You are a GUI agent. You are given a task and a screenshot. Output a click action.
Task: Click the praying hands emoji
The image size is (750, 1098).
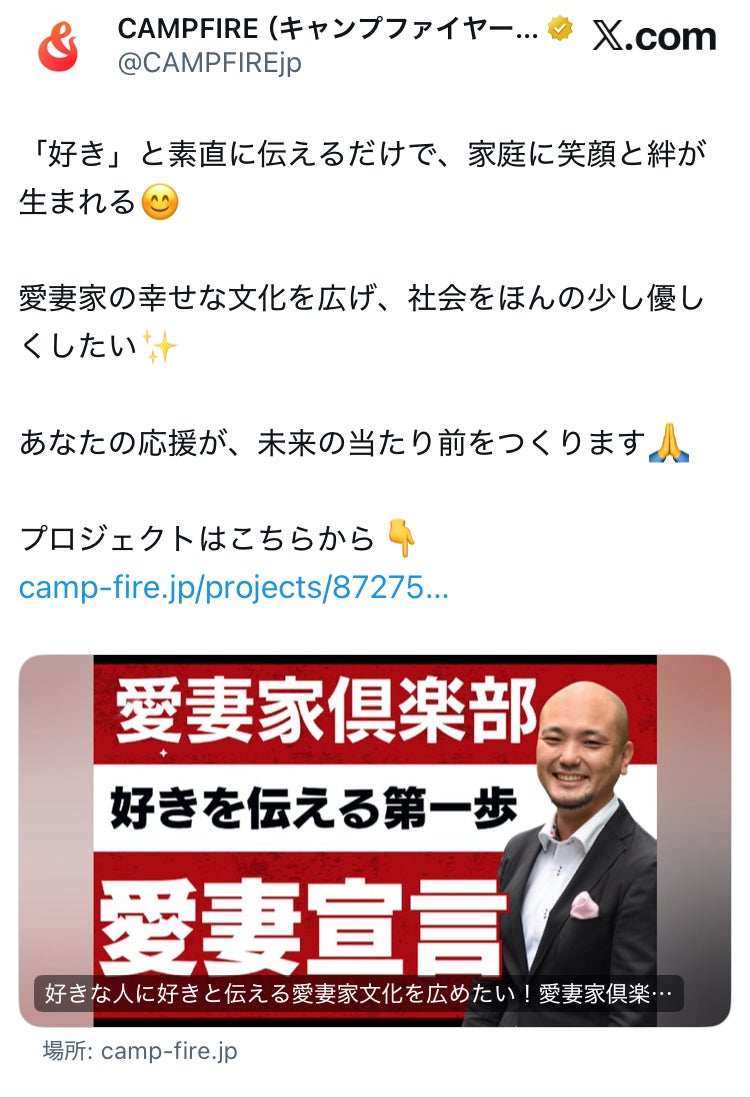[x=669, y=443]
